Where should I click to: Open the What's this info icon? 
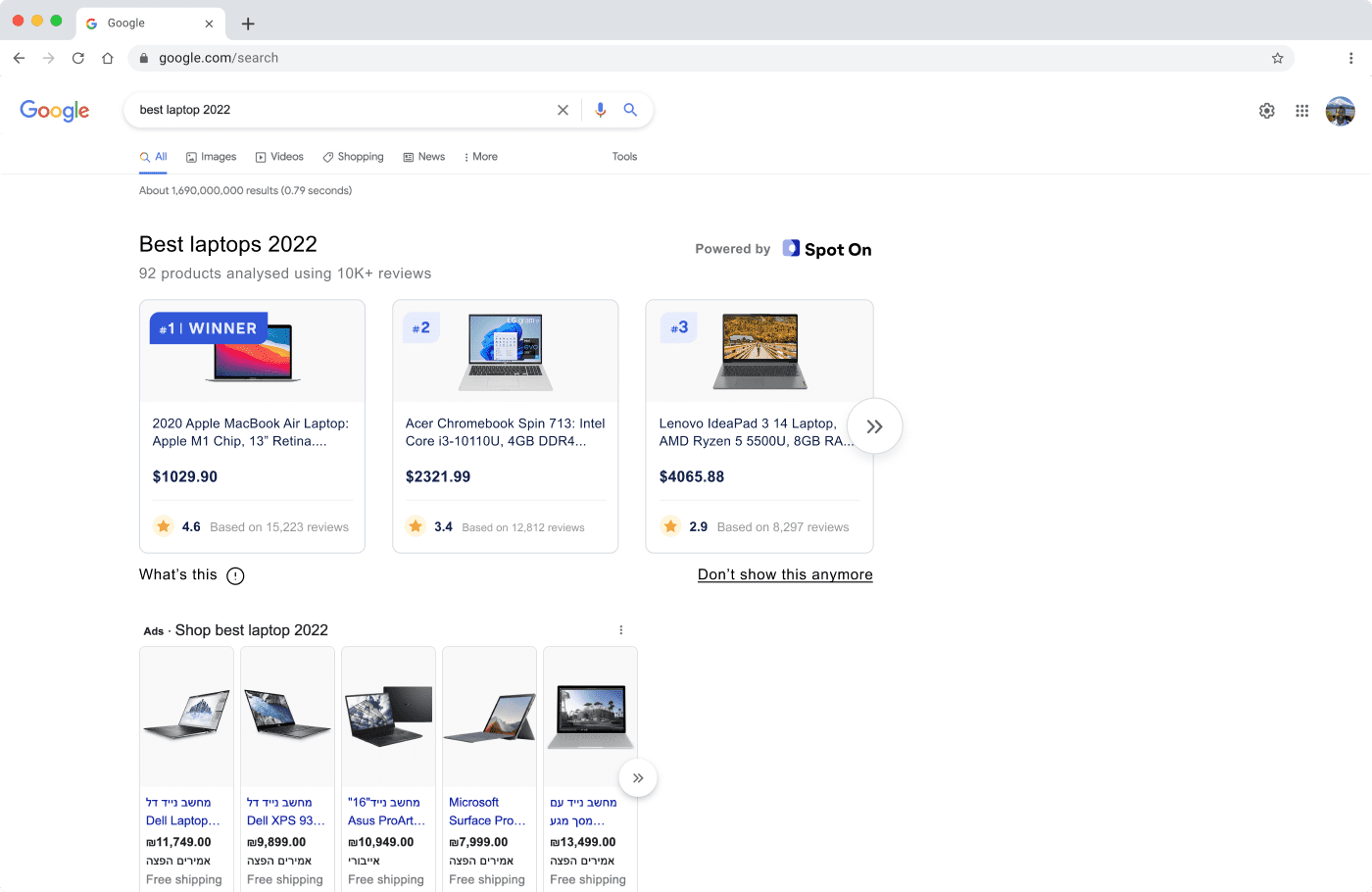click(x=235, y=575)
